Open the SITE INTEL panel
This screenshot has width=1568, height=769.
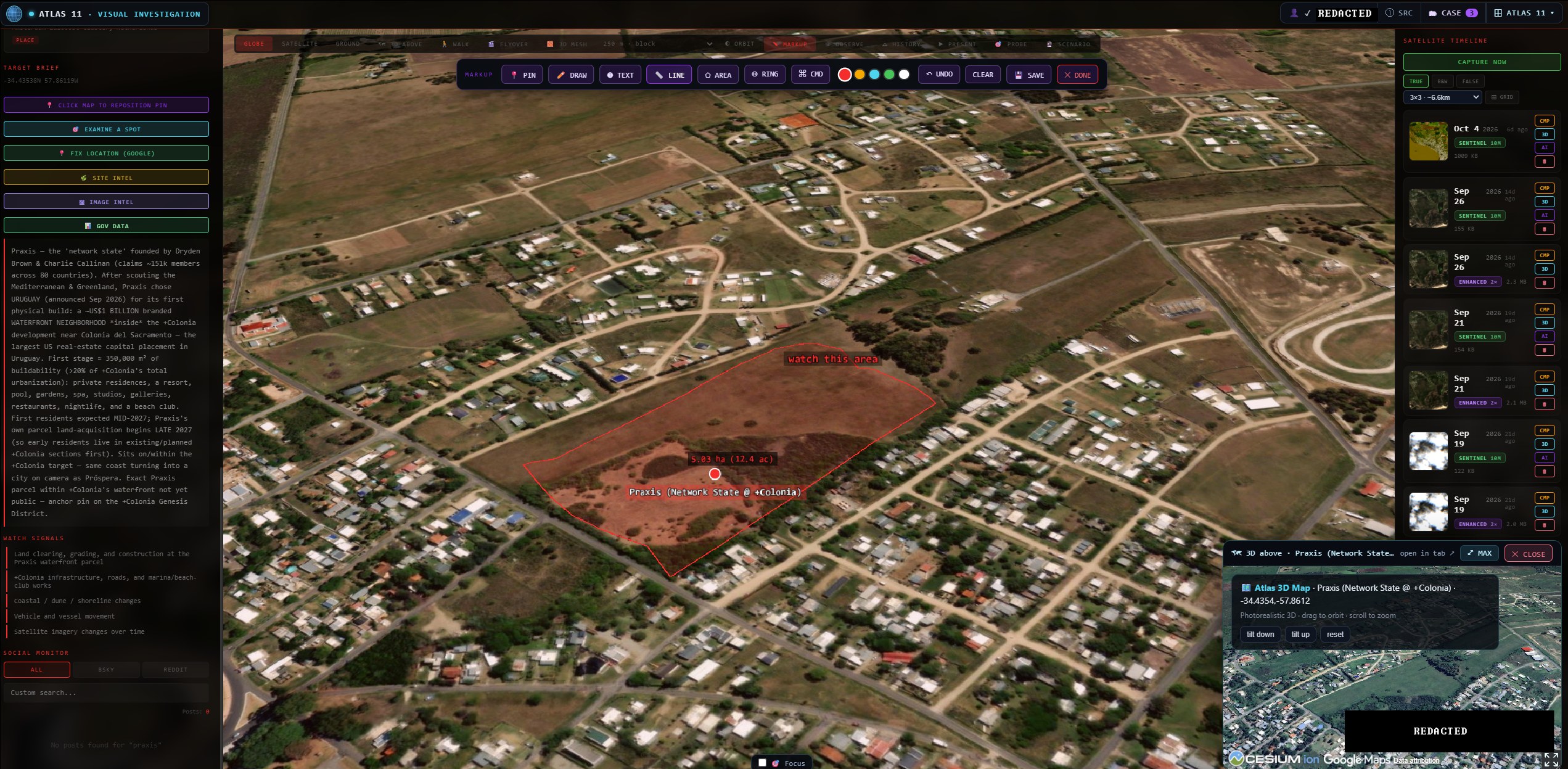point(106,178)
